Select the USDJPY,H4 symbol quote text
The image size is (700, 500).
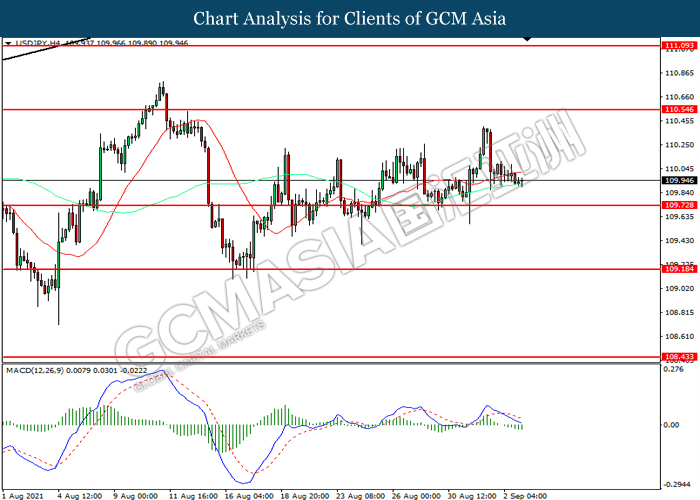pyautogui.click(x=102, y=43)
